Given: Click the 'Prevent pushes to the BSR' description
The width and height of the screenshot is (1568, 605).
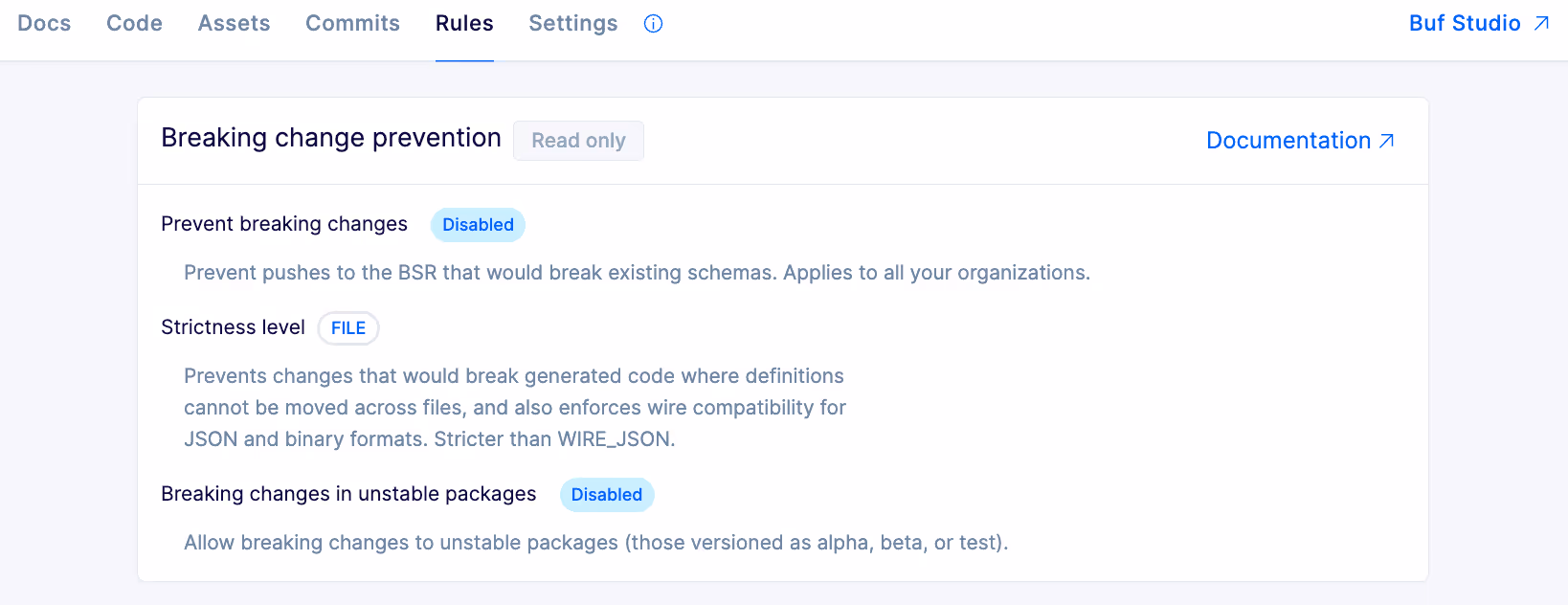Looking at the screenshot, I should (637, 273).
